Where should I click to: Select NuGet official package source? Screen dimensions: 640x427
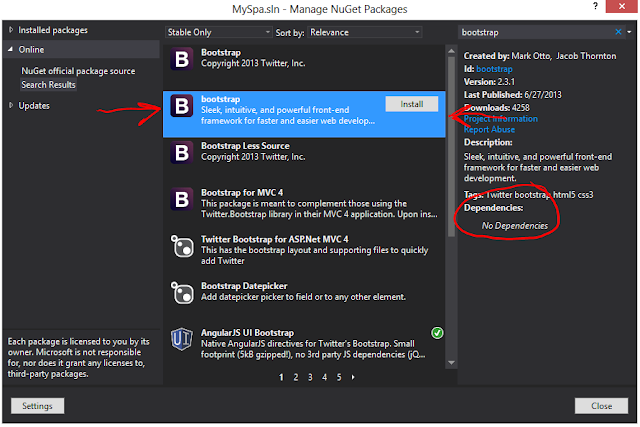(x=78, y=71)
